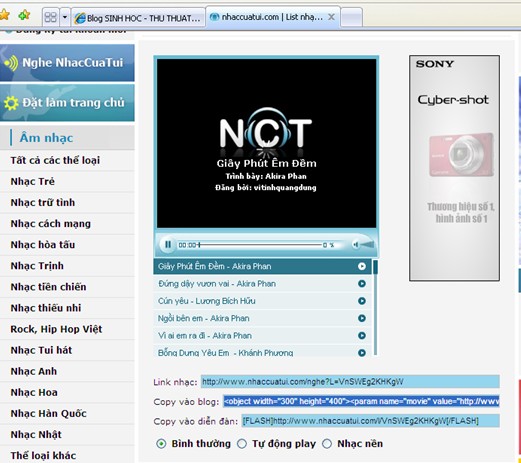Open Nhạc Trẻ category

coord(33,182)
